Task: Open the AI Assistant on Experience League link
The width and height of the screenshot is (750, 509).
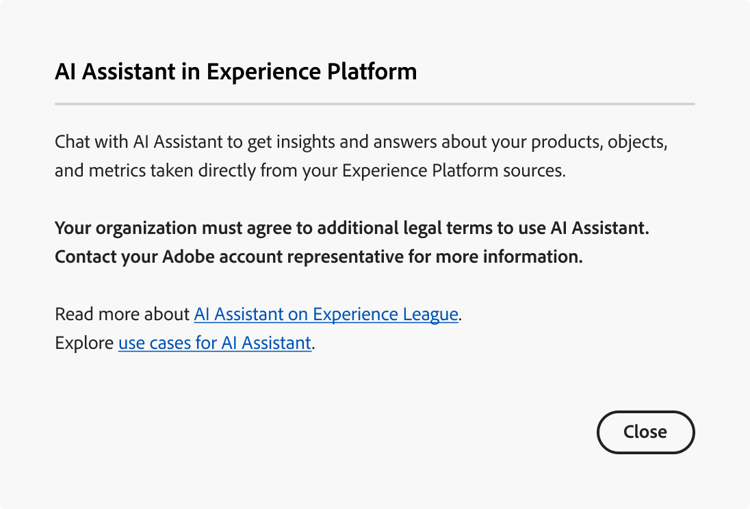Action: pos(326,314)
